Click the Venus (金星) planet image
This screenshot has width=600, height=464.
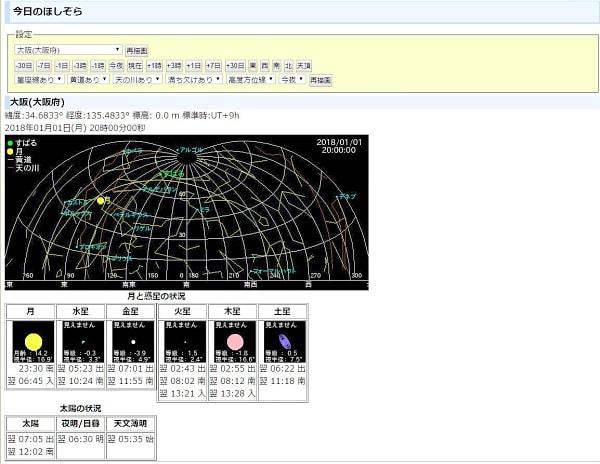[132, 343]
